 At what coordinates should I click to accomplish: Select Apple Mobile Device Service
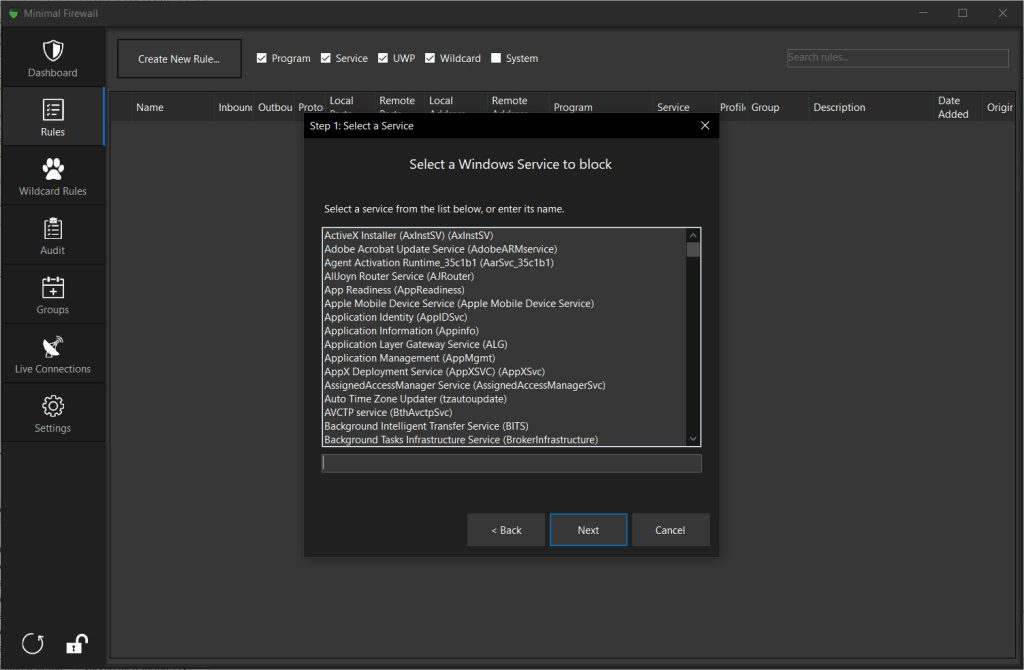click(x=504, y=304)
